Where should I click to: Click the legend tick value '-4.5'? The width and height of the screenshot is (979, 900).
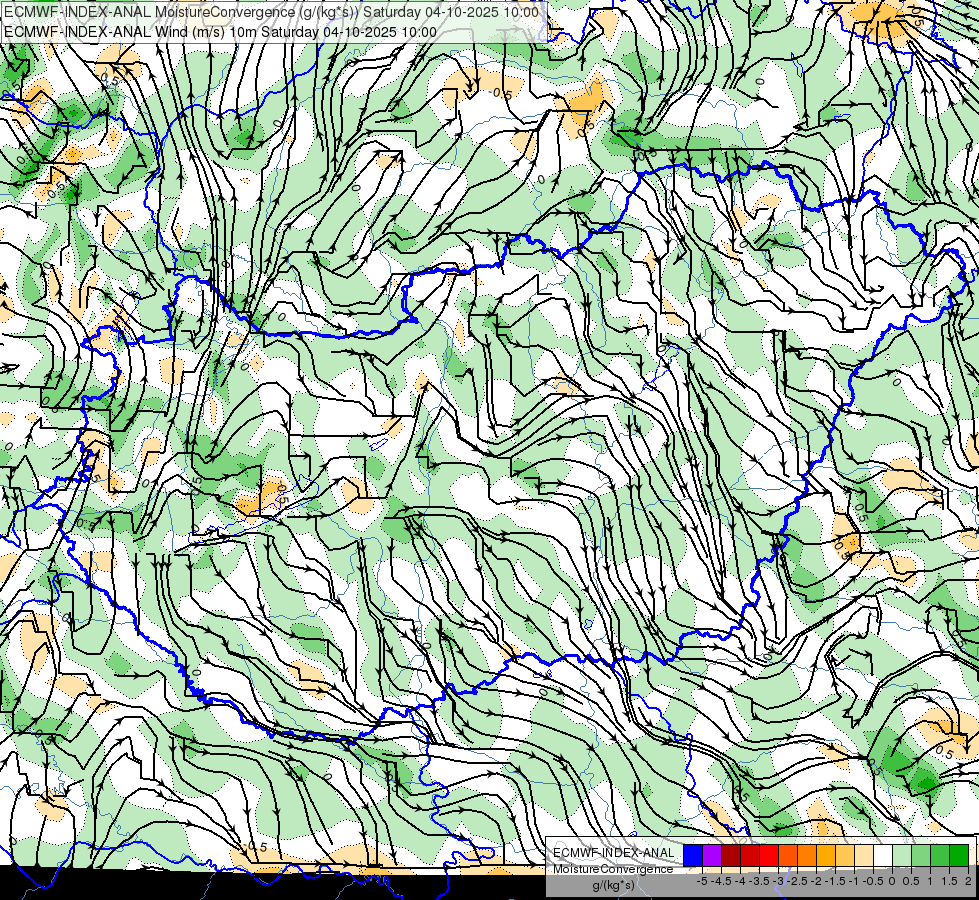(x=721, y=881)
